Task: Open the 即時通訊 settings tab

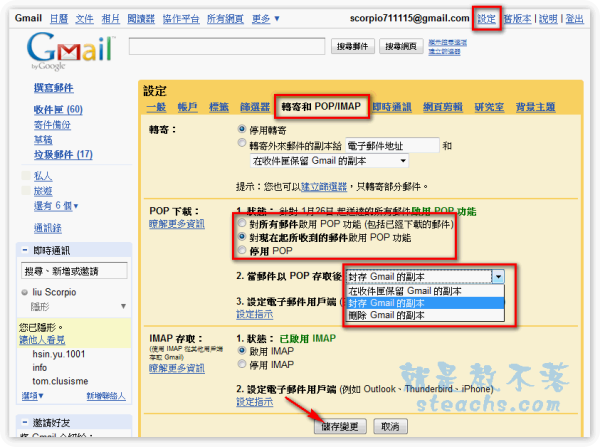Action: pyautogui.click(x=392, y=107)
